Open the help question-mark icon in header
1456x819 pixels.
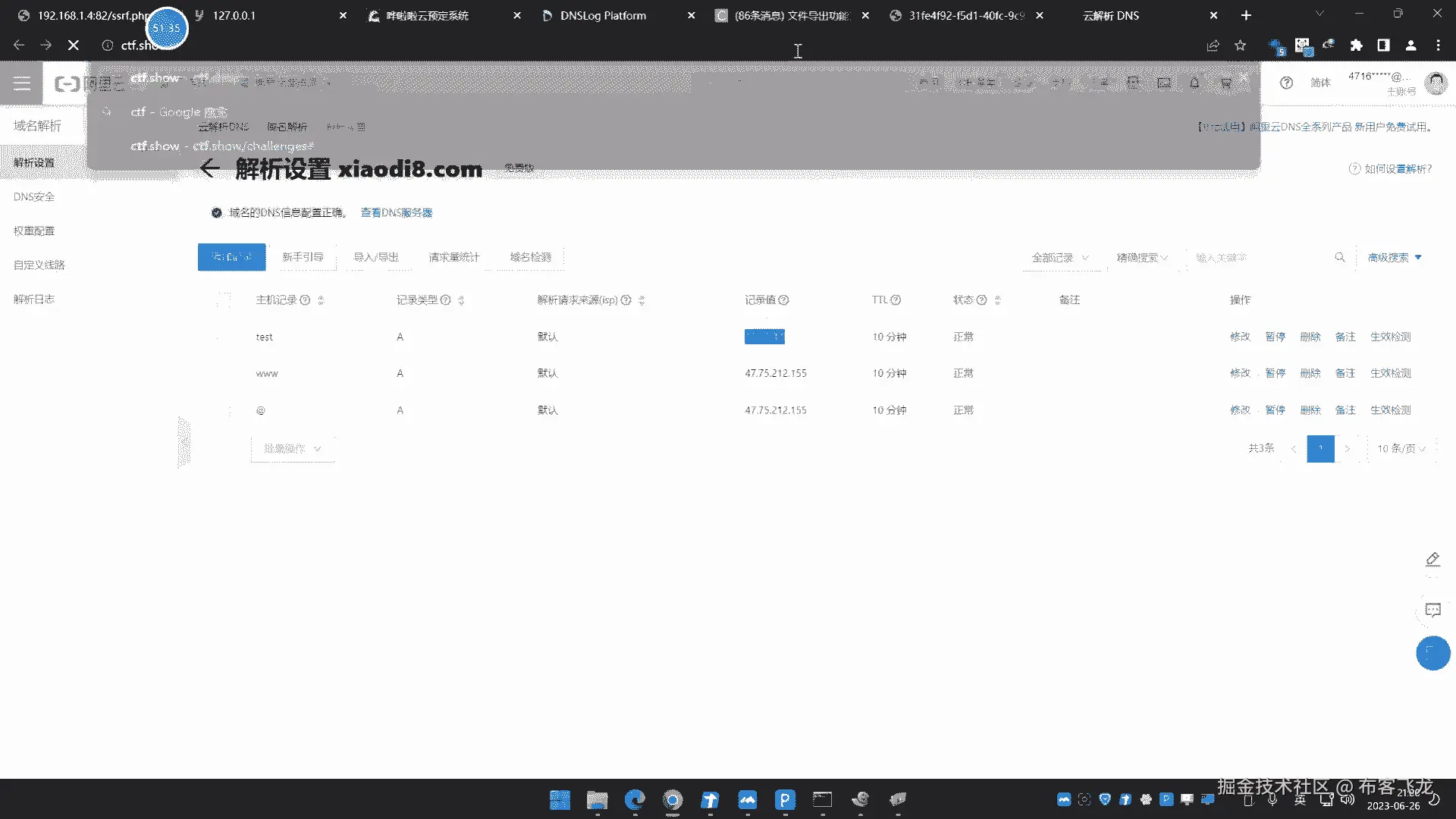coord(1286,83)
